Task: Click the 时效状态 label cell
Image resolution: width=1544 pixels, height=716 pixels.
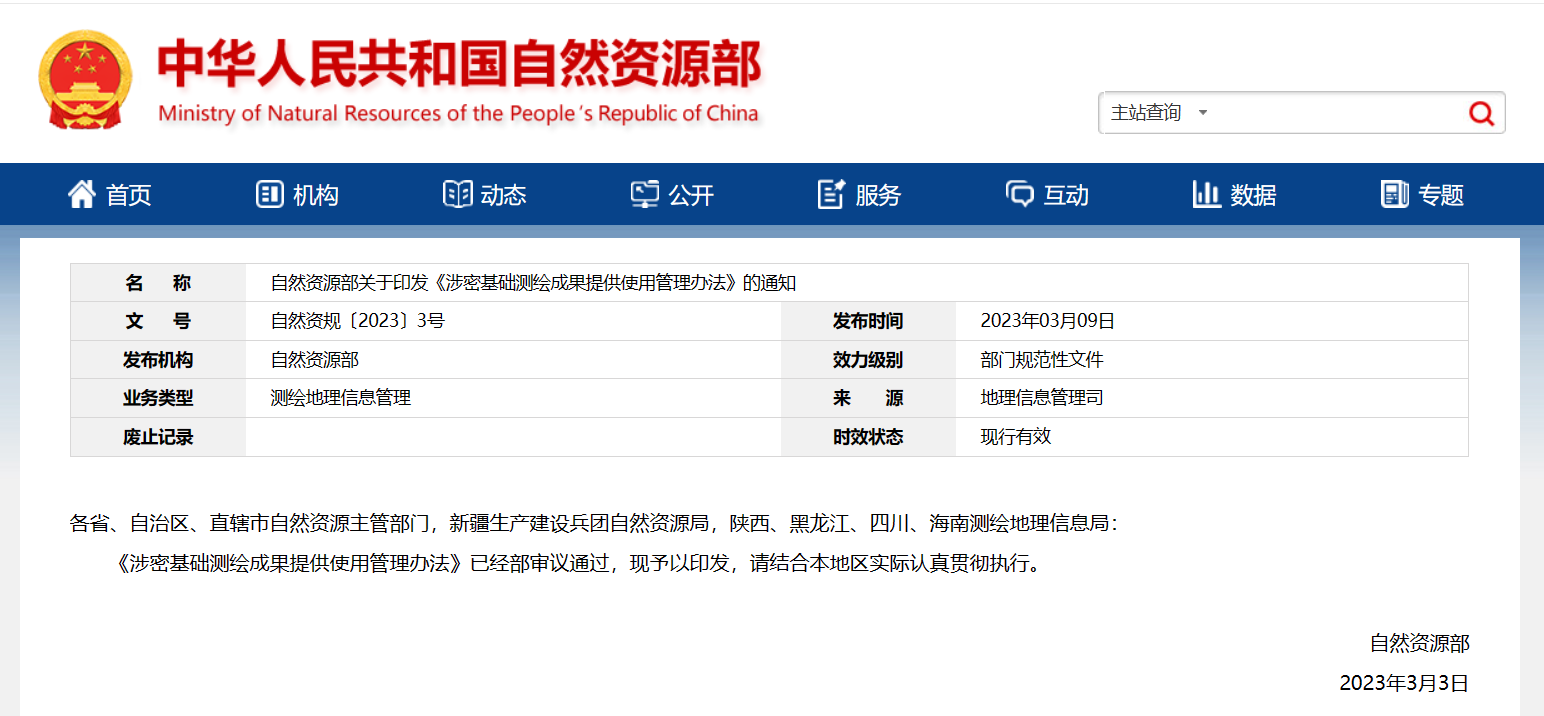Action: (868, 437)
